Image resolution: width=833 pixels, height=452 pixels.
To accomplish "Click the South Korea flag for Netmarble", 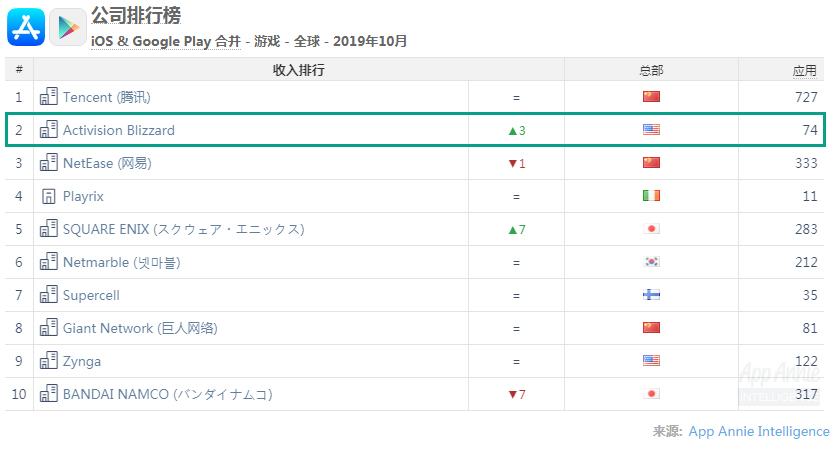I will [651, 261].
